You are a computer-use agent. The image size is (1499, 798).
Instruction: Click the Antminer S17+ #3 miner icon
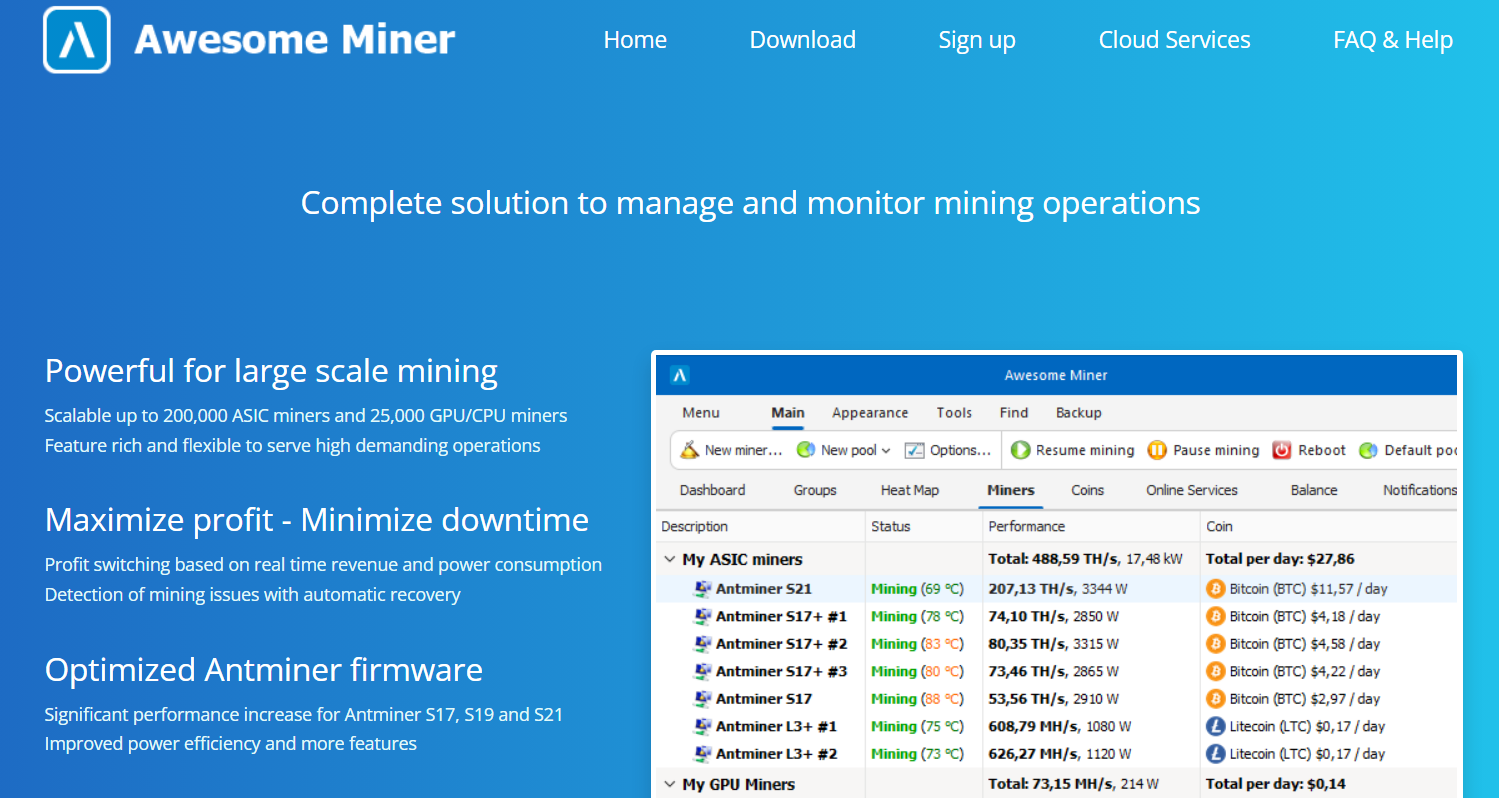[703, 671]
